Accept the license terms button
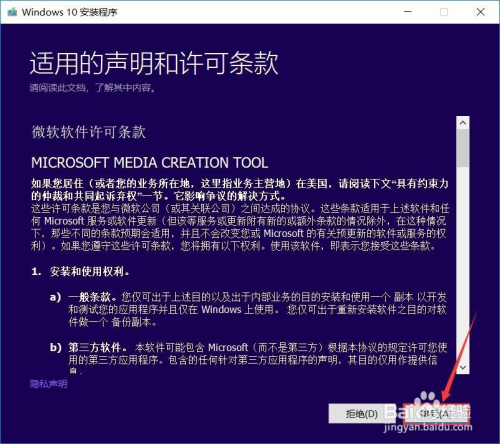Viewport: 500px width, 444px height. [436, 414]
